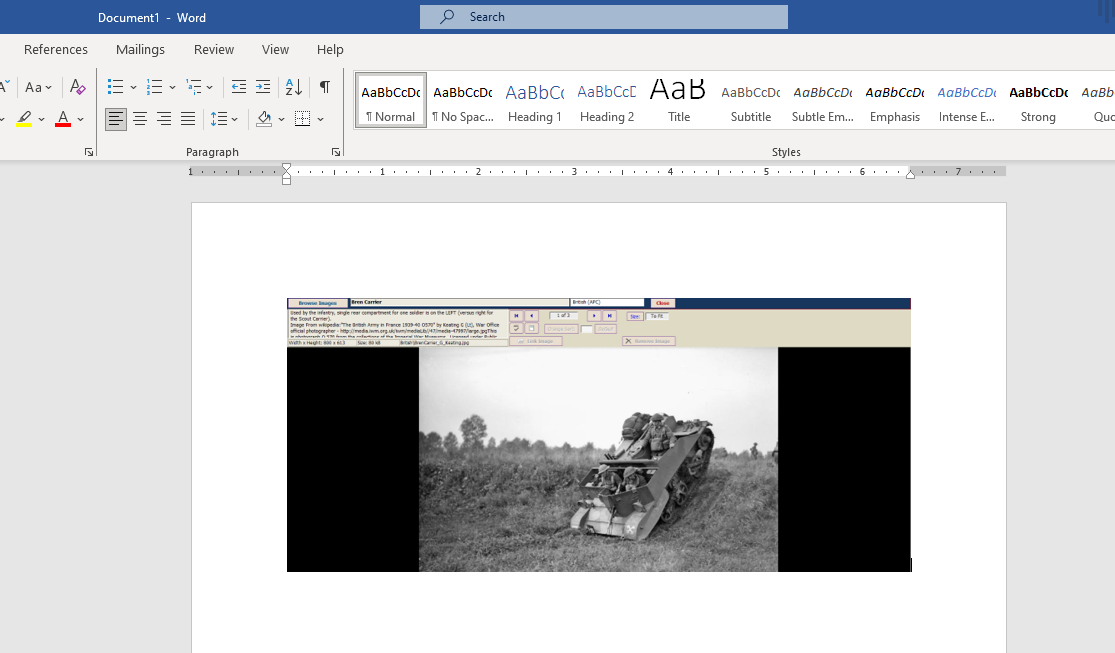Apply the bullet list icon
Image resolution: width=1115 pixels, height=653 pixels.
click(x=116, y=87)
